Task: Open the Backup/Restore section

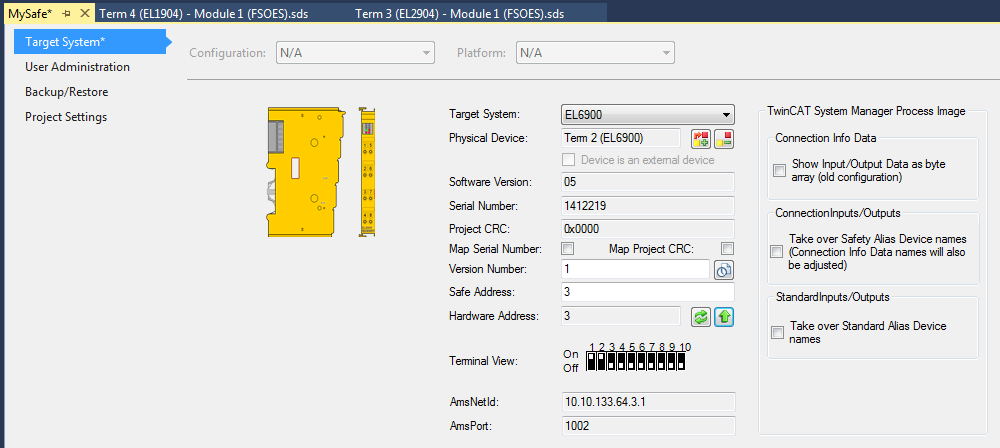Action: 66,92
